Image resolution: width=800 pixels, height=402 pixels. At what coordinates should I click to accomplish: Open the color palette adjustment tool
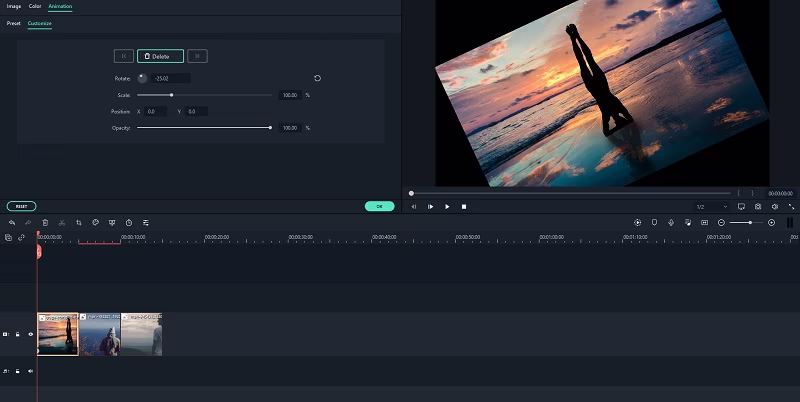point(95,222)
